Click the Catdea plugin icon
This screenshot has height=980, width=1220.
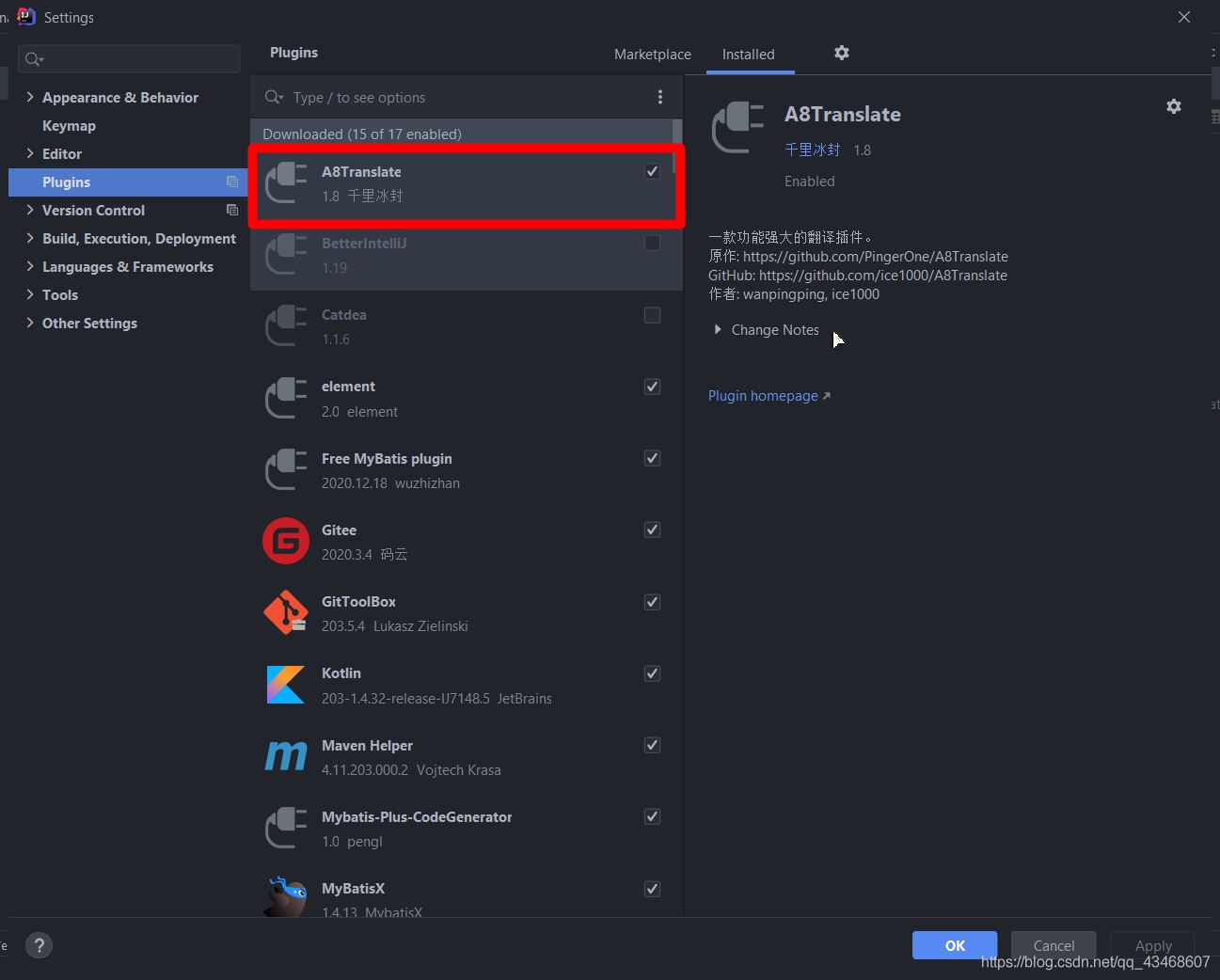[286, 326]
